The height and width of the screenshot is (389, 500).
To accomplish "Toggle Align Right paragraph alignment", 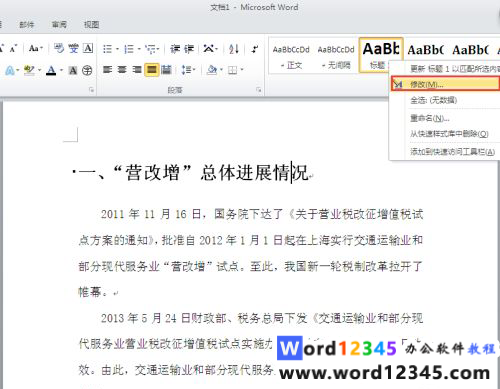I will pos(137,70).
